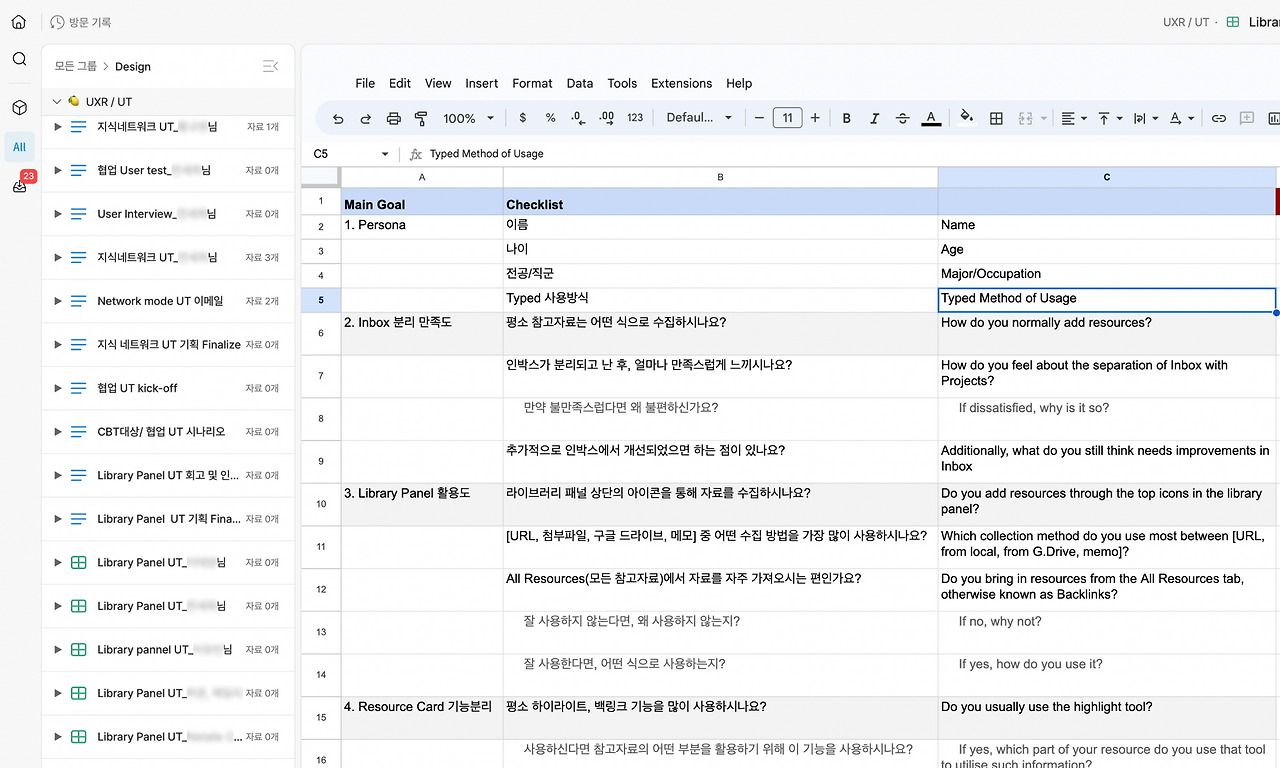Image resolution: width=1280 pixels, height=768 pixels.
Task: Open the cube icon in the sidebar
Action: [19, 107]
